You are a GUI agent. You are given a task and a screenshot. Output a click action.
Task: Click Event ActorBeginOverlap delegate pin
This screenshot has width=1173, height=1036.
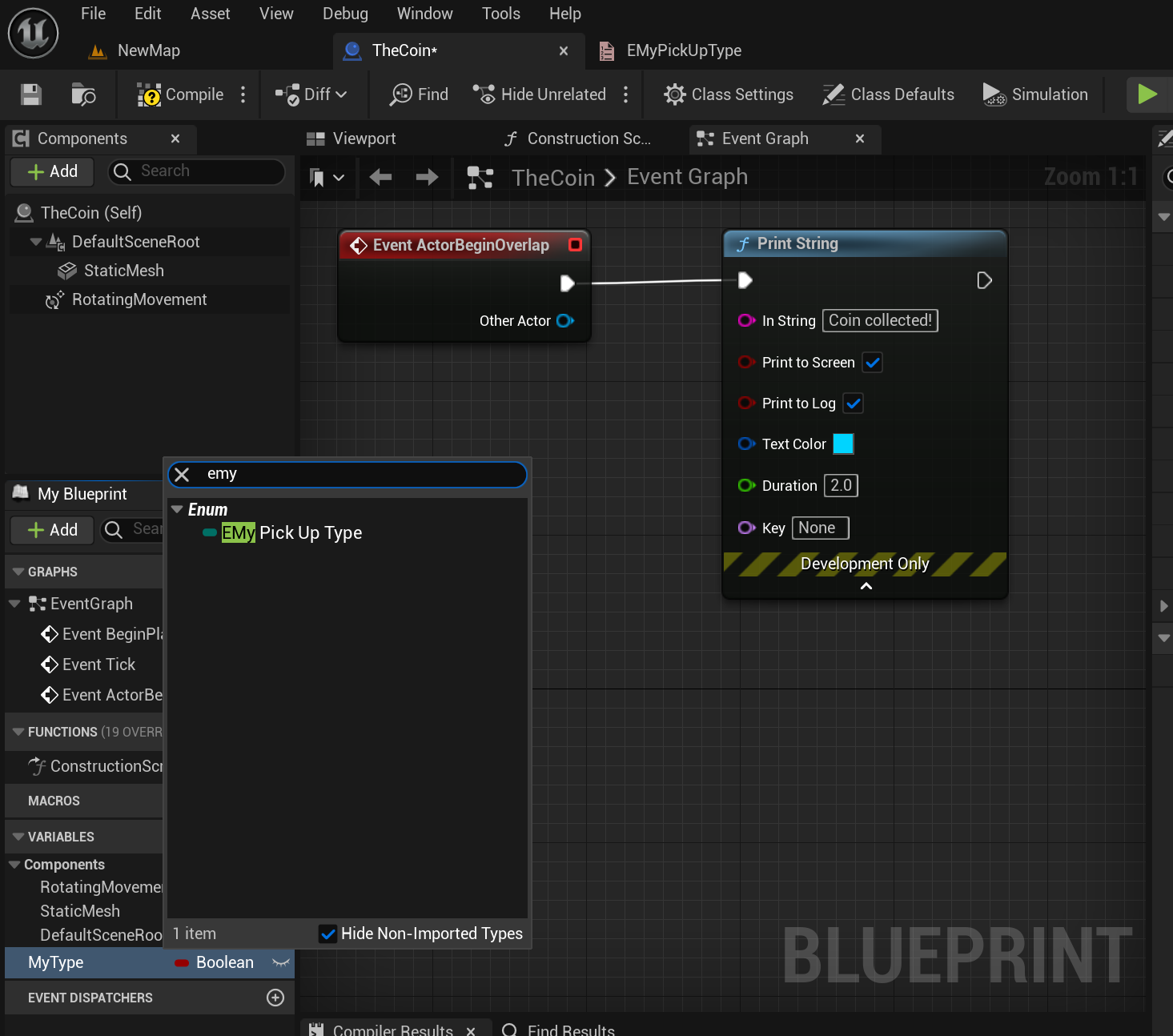tap(575, 245)
